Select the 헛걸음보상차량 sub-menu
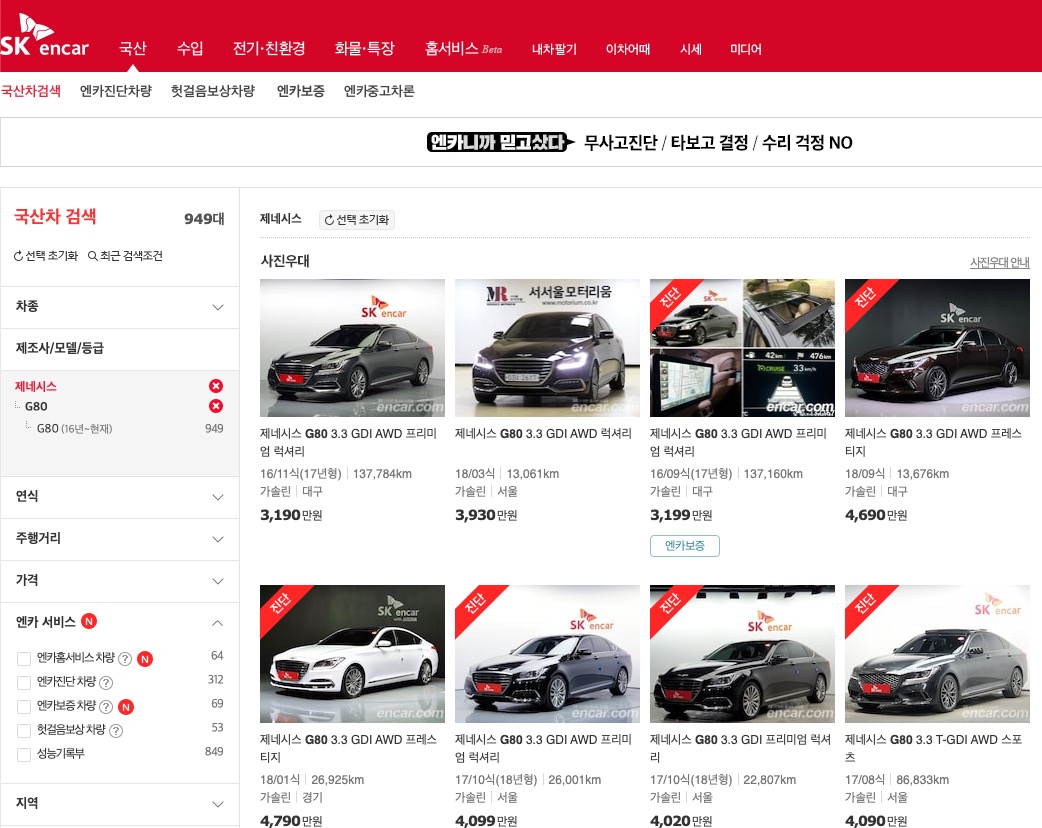This screenshot has height=828, width=1042. (213, 91)
